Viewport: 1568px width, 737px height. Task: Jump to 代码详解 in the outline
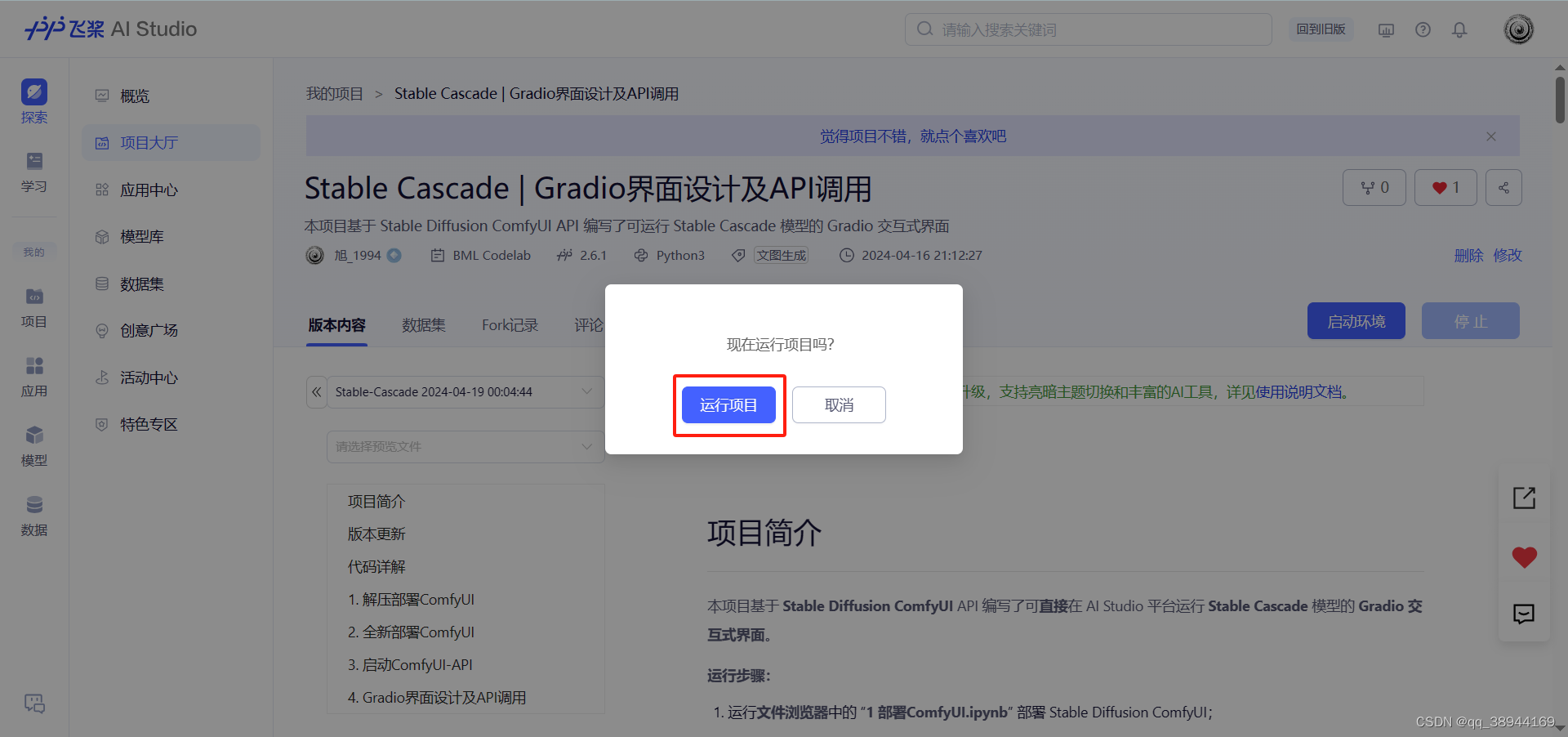click(x=376, y=567)
